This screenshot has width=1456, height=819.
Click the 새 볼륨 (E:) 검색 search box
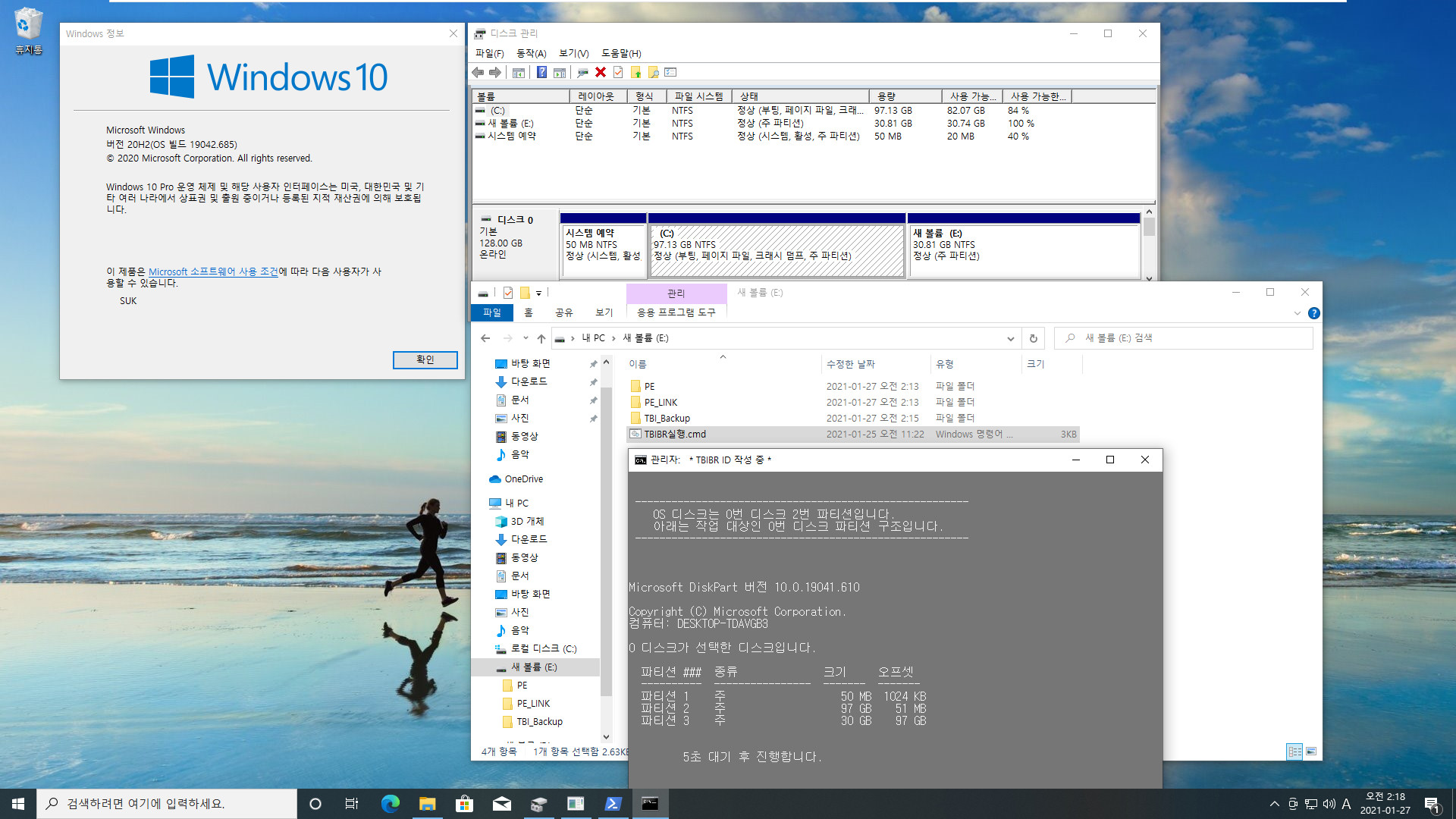click(x=1183, y=338)
